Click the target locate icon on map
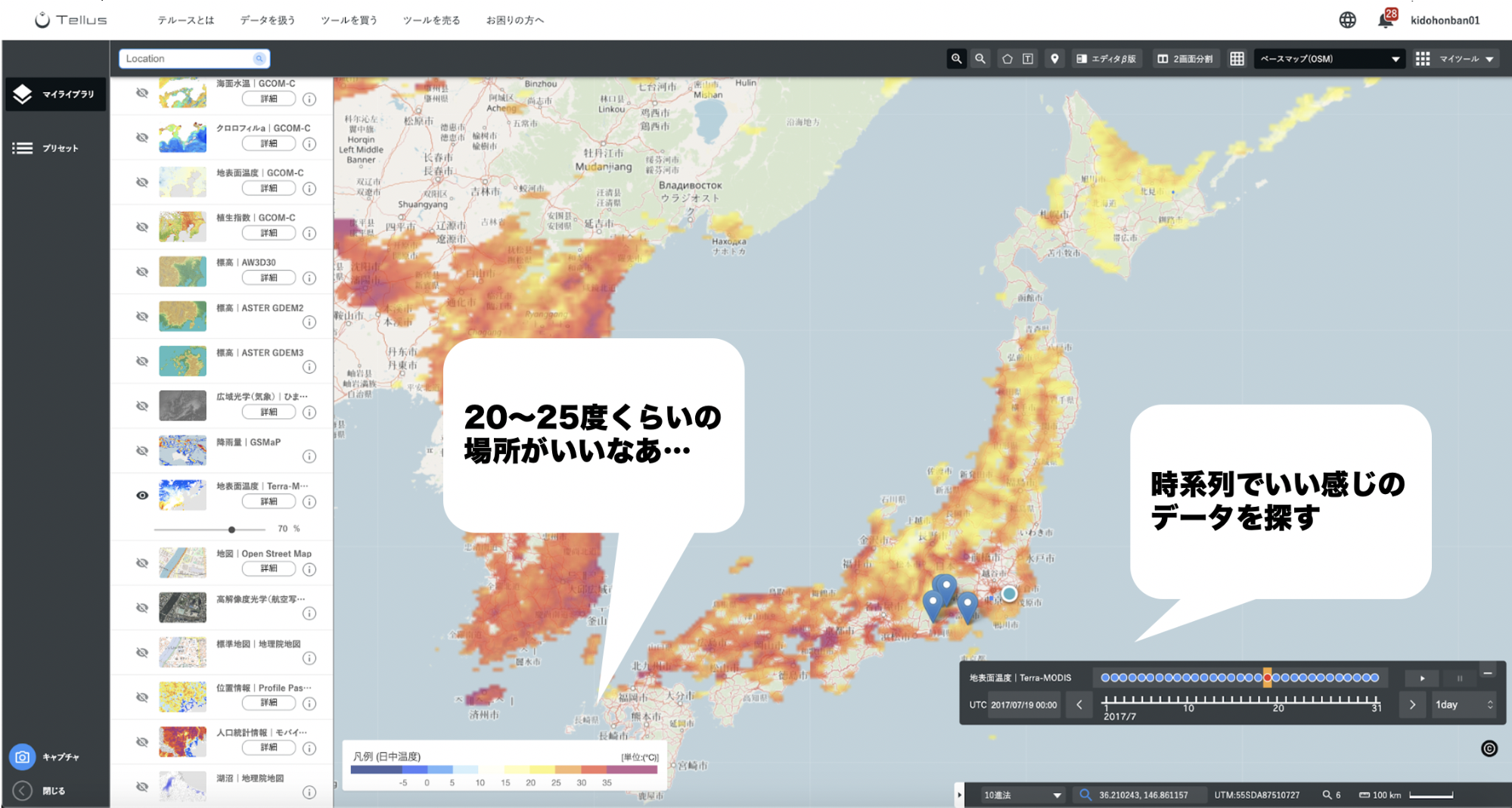Screen dimensions: 1512x808 (x=1489, y=748)
